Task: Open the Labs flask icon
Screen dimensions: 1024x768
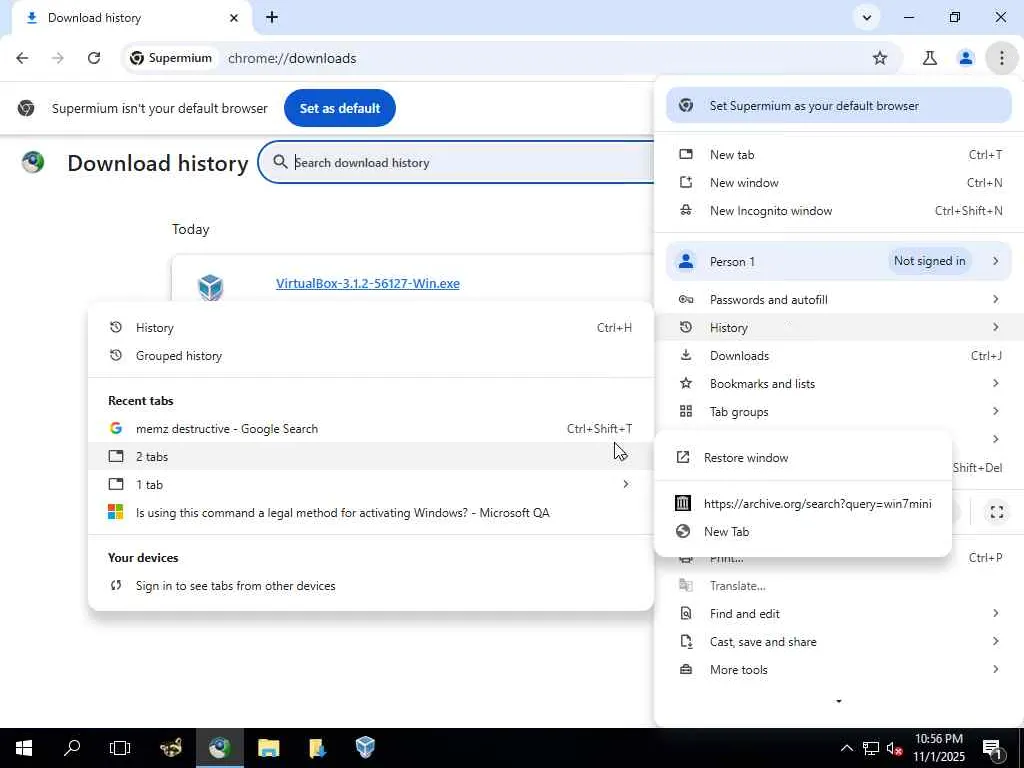Action: tap(929, 58)
